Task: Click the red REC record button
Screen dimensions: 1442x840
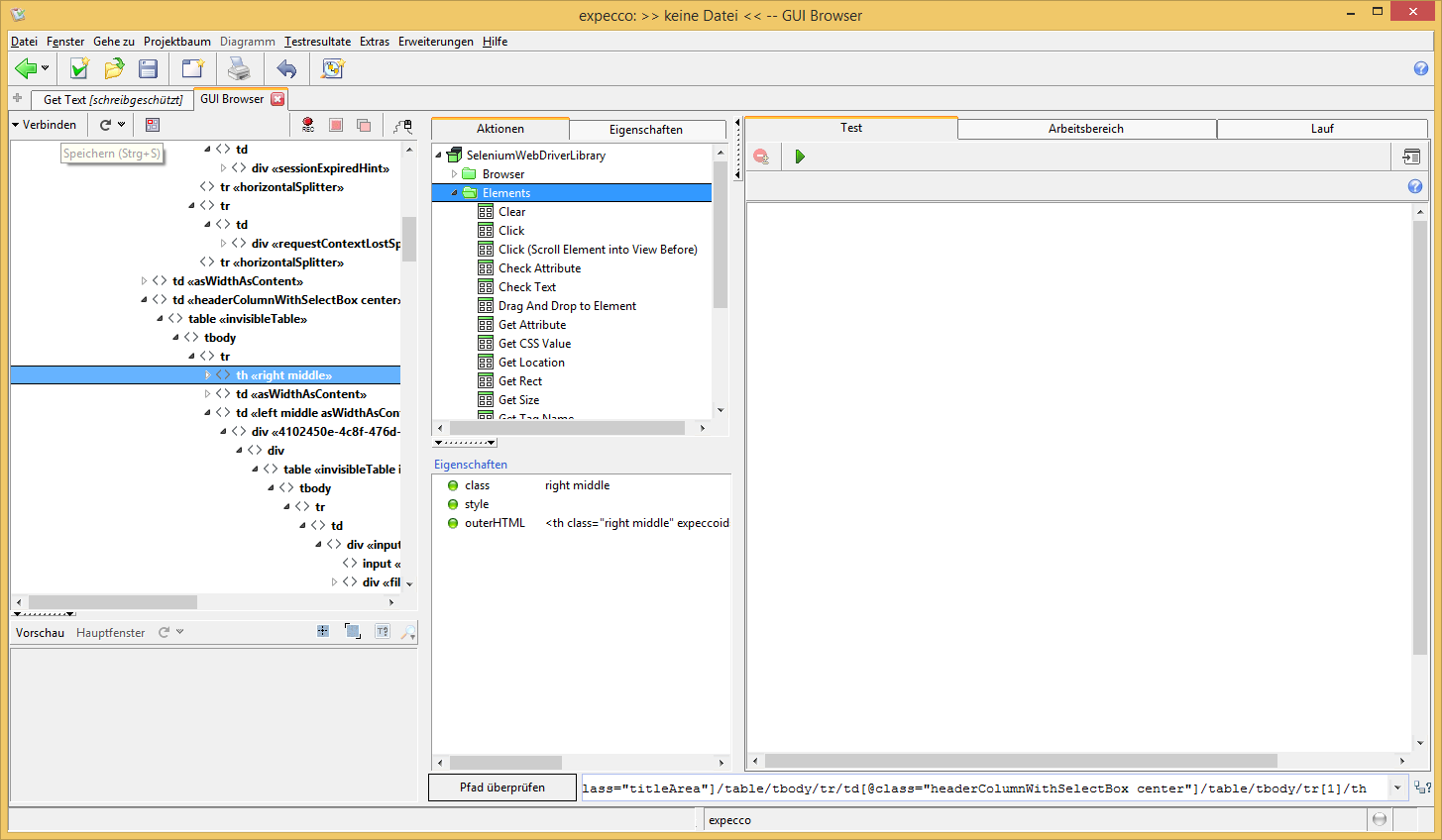Action: pos(308,125)
